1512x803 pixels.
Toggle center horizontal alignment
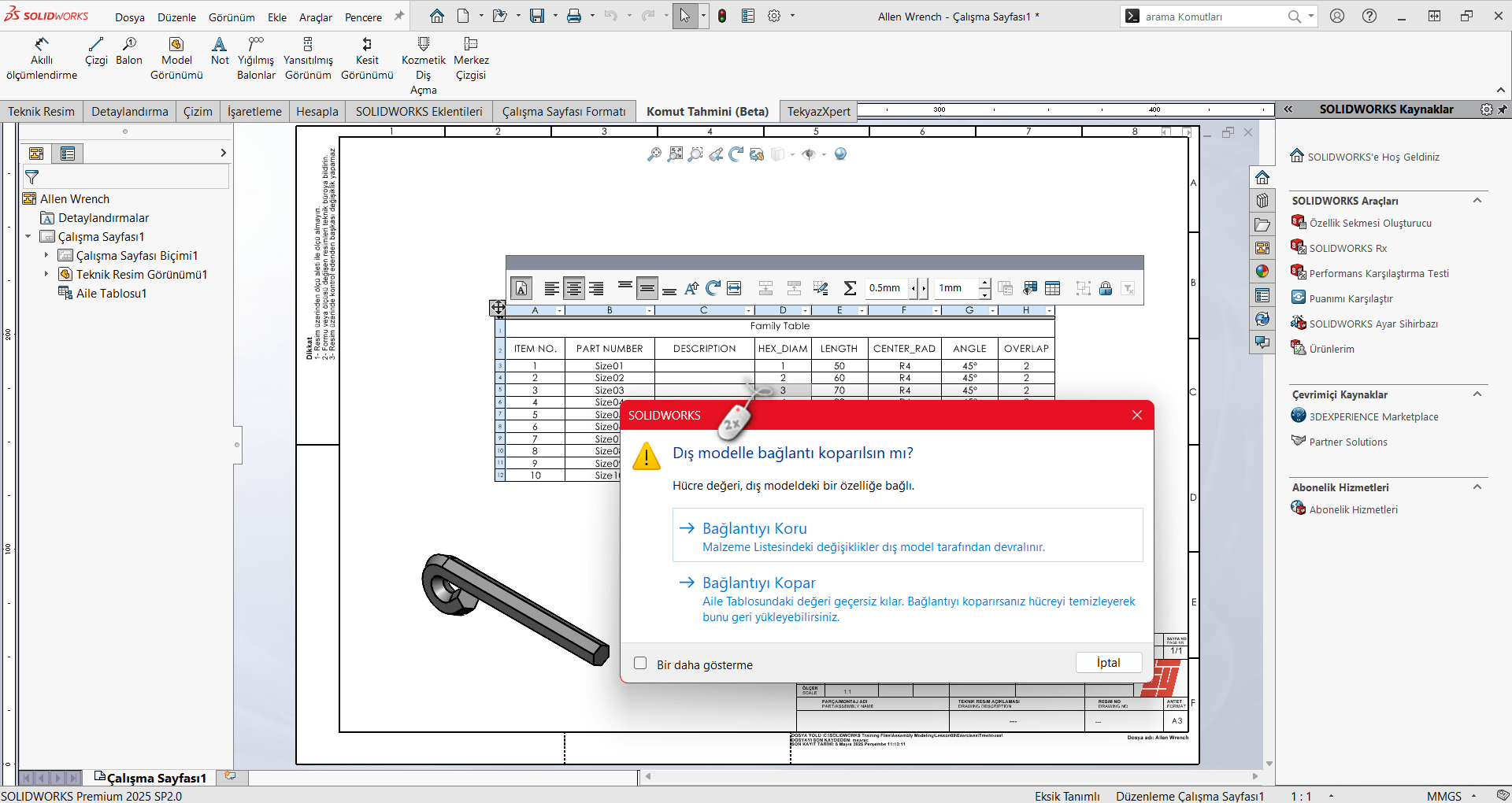pyautogui.click(x=574, y=289)
